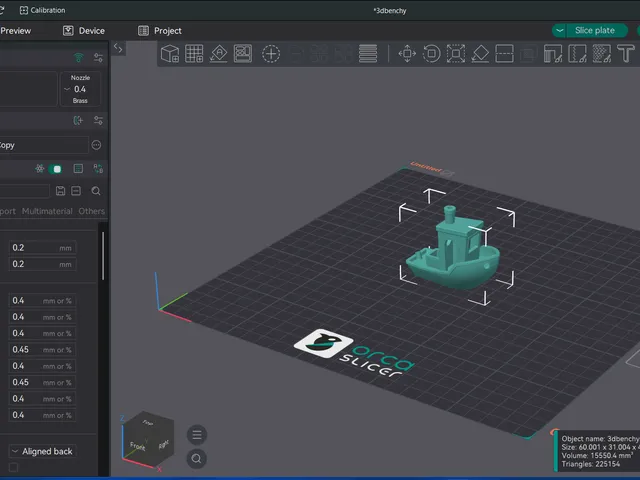Click the Add cube object icon
The height and width of the screenshot is (480, 640).
point(170,53)
